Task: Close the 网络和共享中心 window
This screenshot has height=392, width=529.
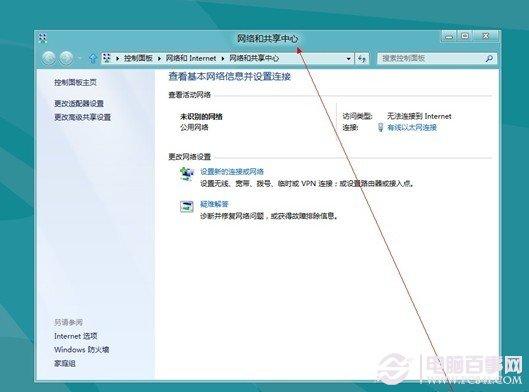Action: [485, 36]
